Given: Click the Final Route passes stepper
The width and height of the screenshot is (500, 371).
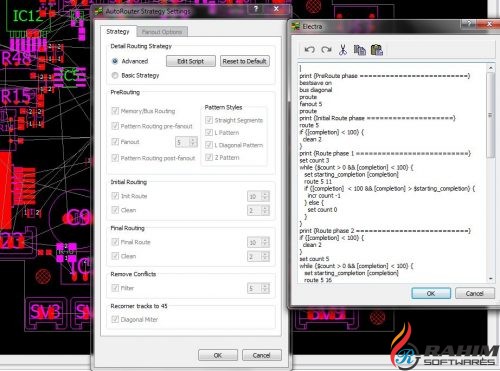Looking at the screenshot, I should pyautogui.click(x=265, y=242).
